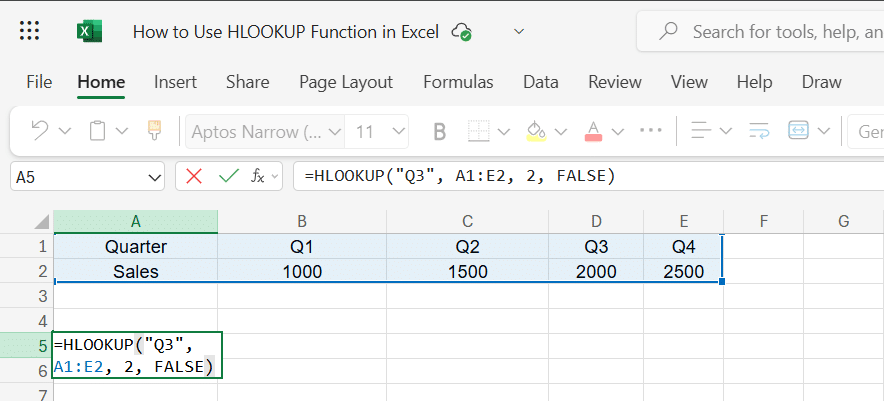Open the Insert Function fx dialog
This screenshot has width=884, height=401.
[x=258, y=176]
